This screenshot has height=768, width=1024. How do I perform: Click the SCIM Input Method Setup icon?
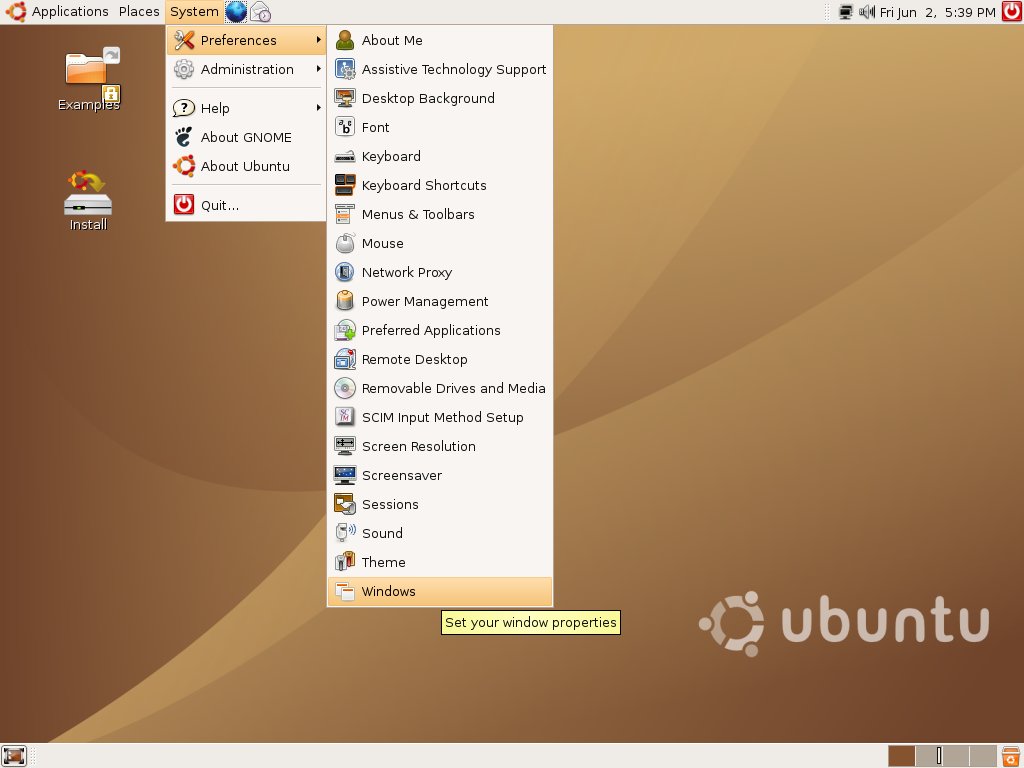point(345,417)
